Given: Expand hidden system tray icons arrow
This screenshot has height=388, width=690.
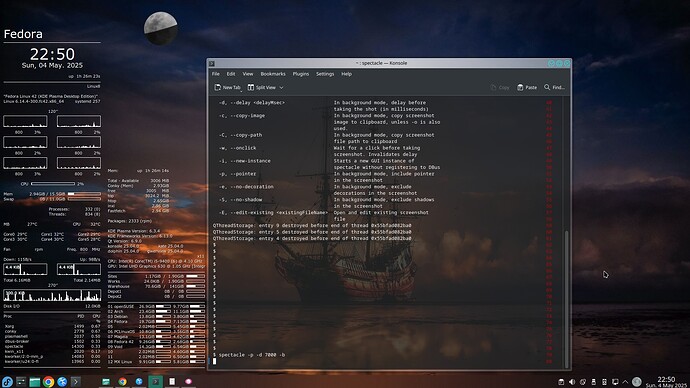Looking at the screenshot, I should (625, 382).
